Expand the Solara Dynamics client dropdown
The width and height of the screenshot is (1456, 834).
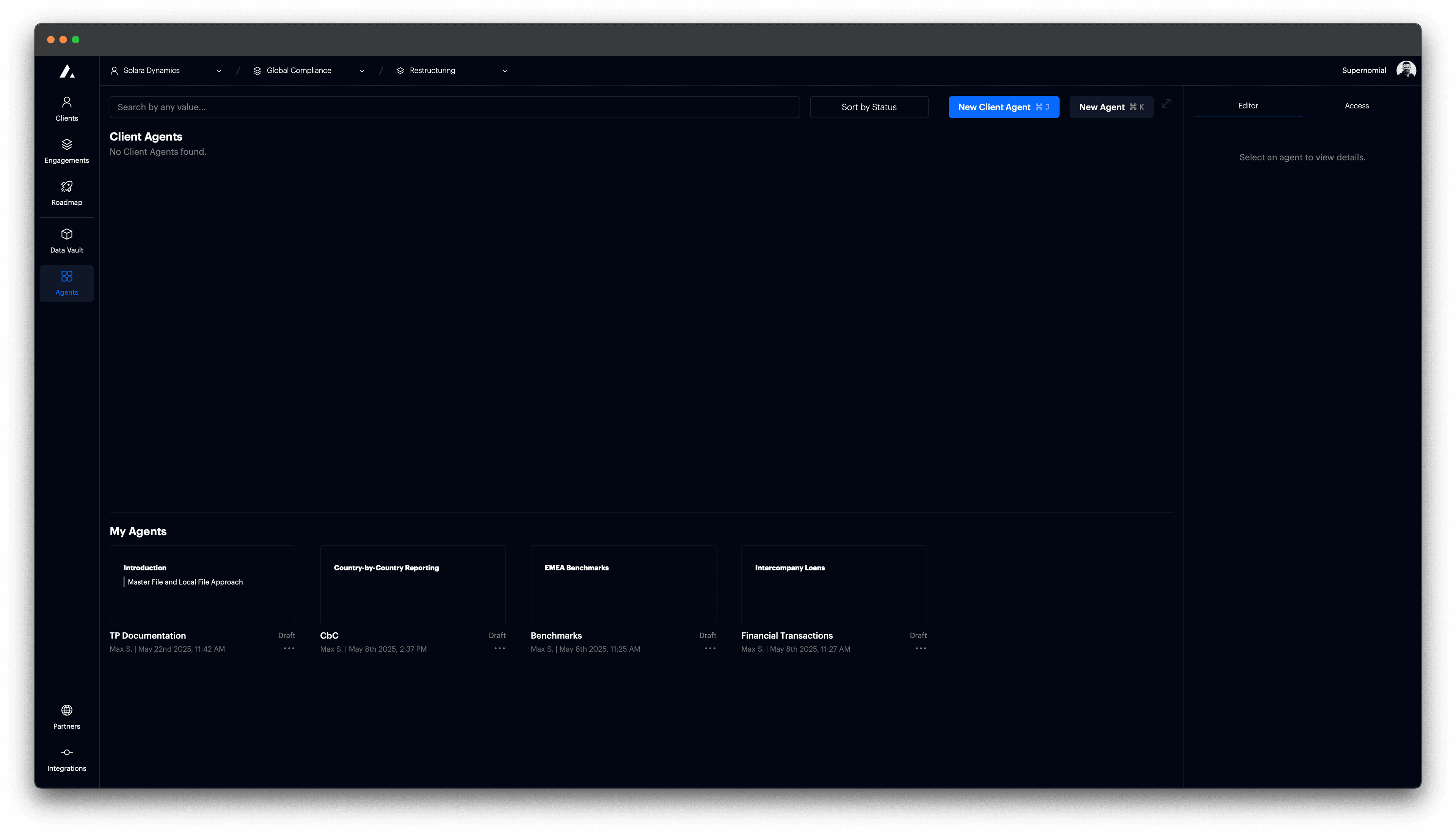tap(219, 71)
